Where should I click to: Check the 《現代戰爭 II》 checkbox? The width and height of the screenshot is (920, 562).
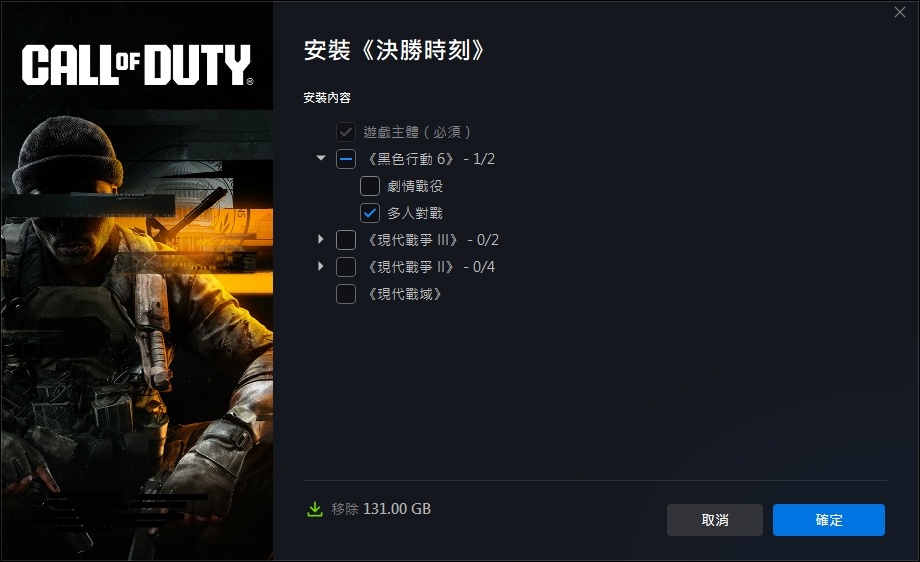coord(346,267)
